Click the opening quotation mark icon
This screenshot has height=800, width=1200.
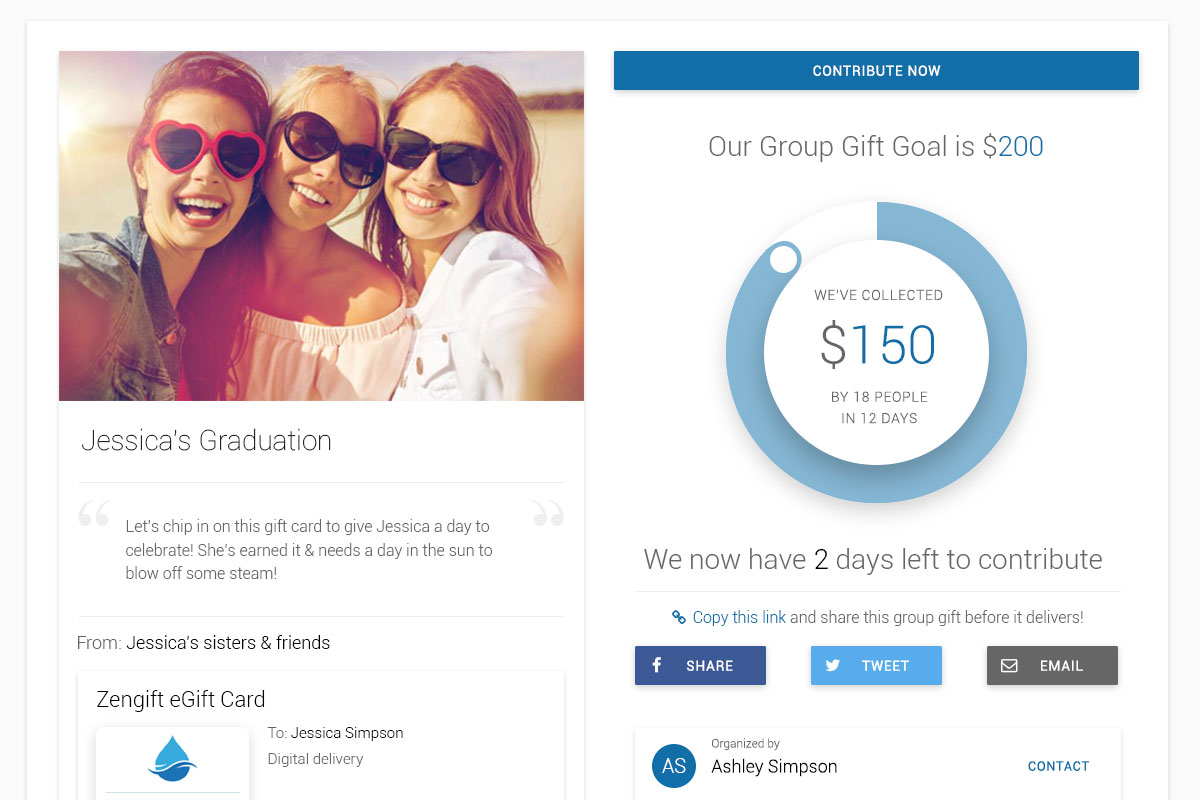(x=94, y=513)
